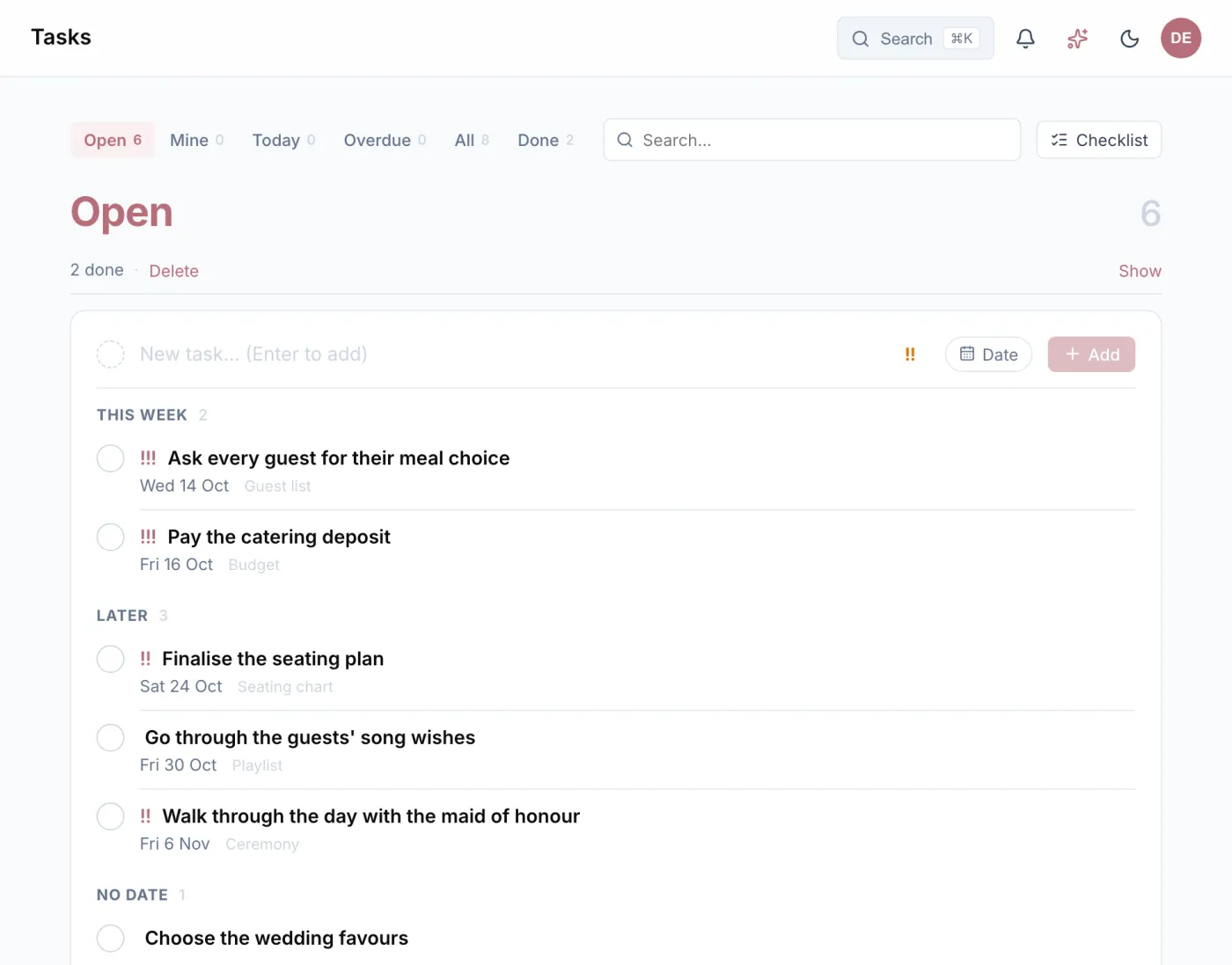Mark 'Pay the catering deposit' done
The width and height of the screenshot is (1232, 965).
pos(110,537)
